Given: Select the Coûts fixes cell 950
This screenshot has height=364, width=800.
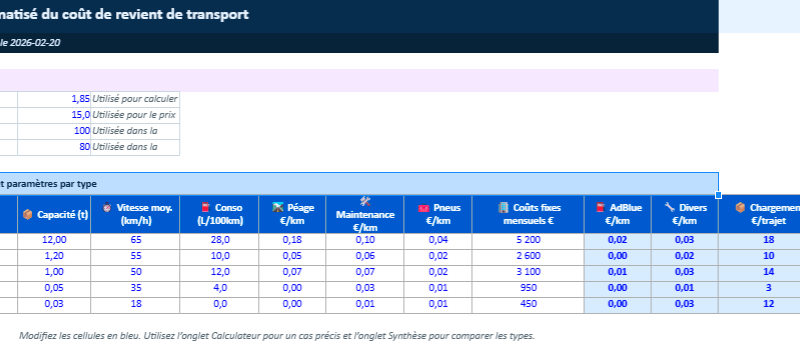Looking at the screenshot, I should pos(528,288).
